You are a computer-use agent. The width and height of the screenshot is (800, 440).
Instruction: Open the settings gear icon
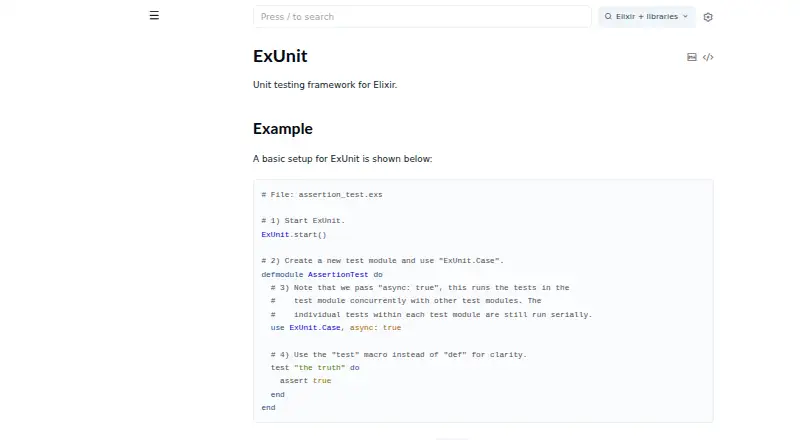[x=708, y=17]
